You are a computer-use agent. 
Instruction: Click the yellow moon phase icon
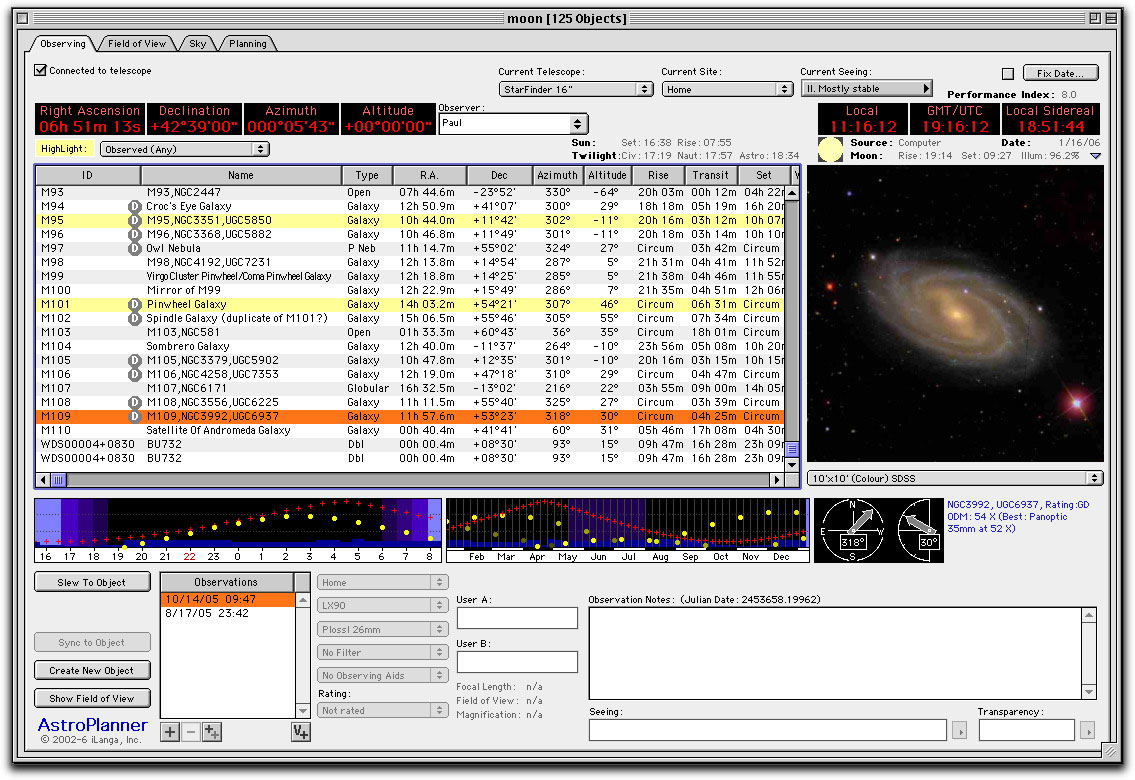click(x=830, y=150)
